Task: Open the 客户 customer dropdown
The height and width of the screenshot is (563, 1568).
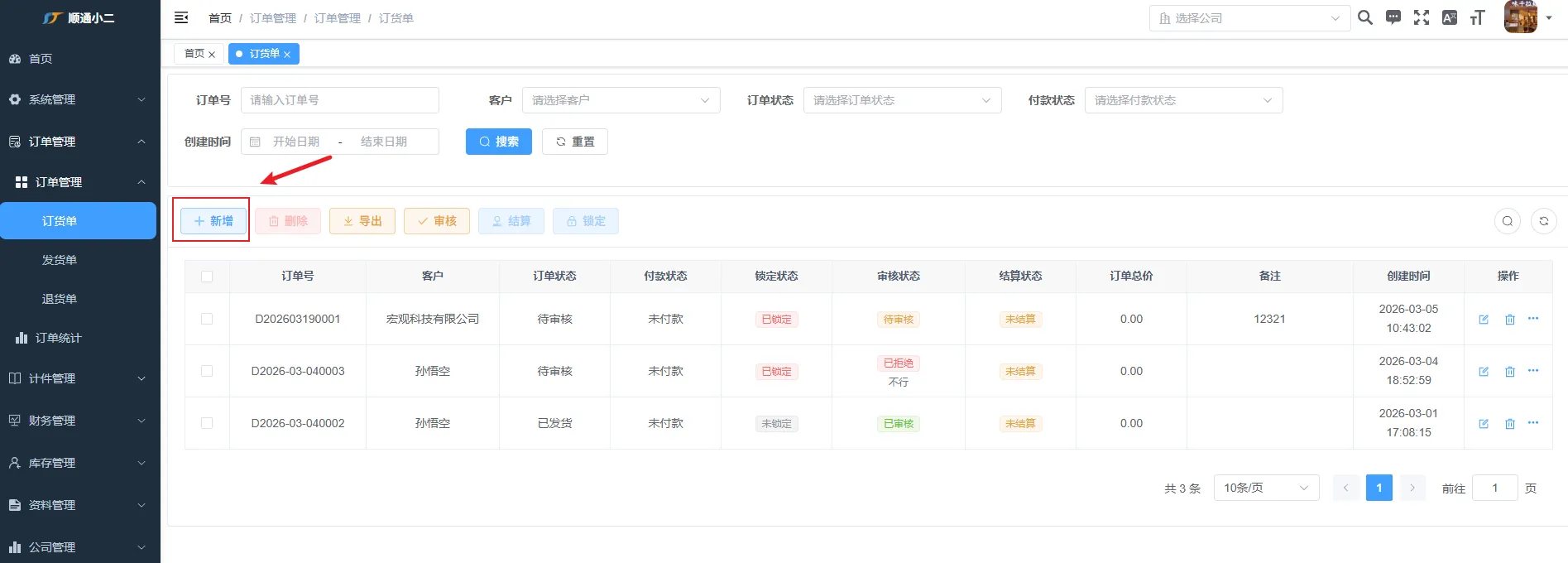Action: (621, 100)
